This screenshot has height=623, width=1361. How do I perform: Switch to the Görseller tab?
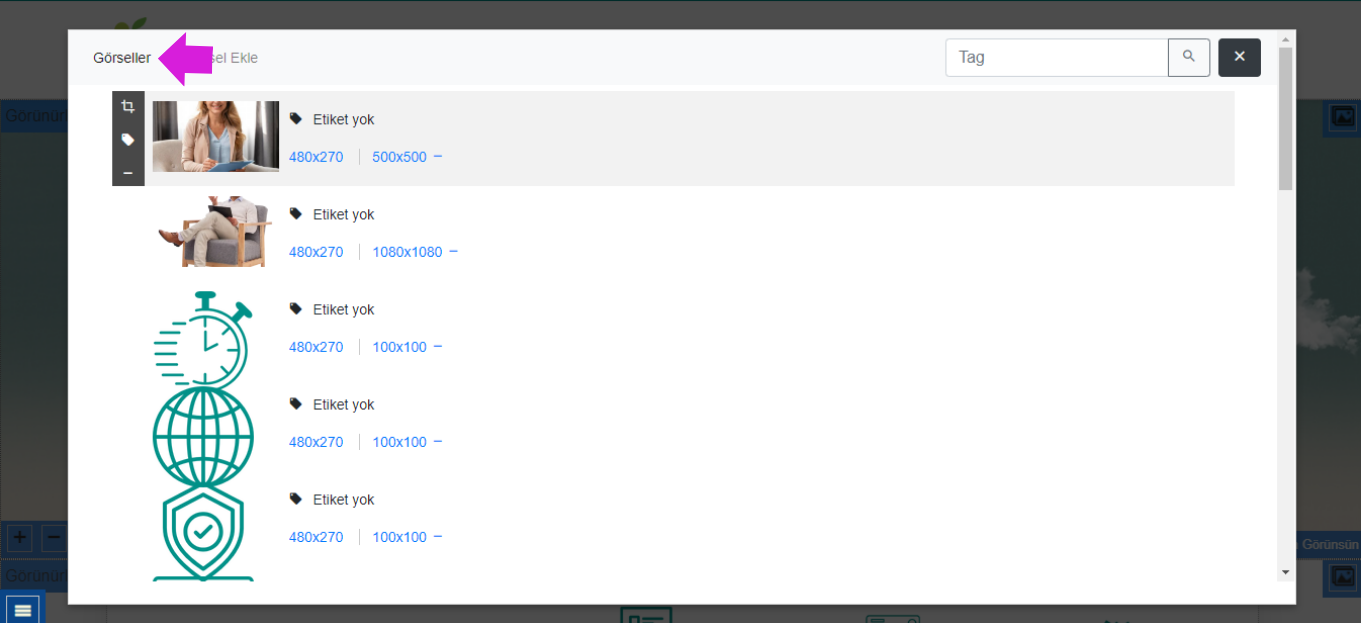coord(122,58)
